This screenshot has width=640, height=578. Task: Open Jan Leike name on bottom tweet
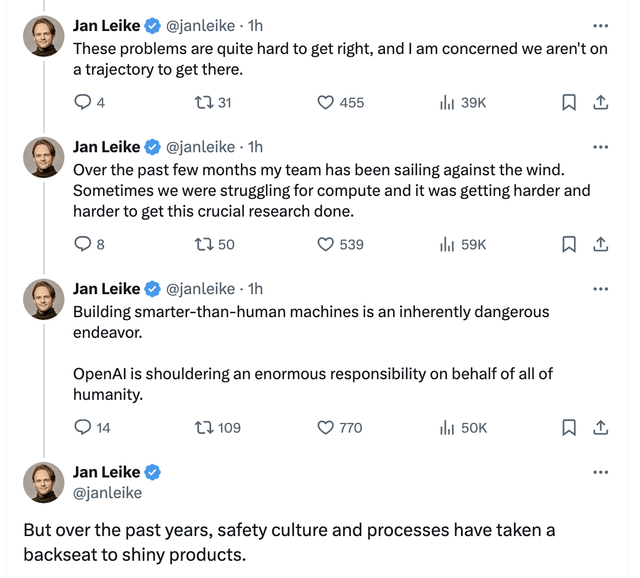107,472
